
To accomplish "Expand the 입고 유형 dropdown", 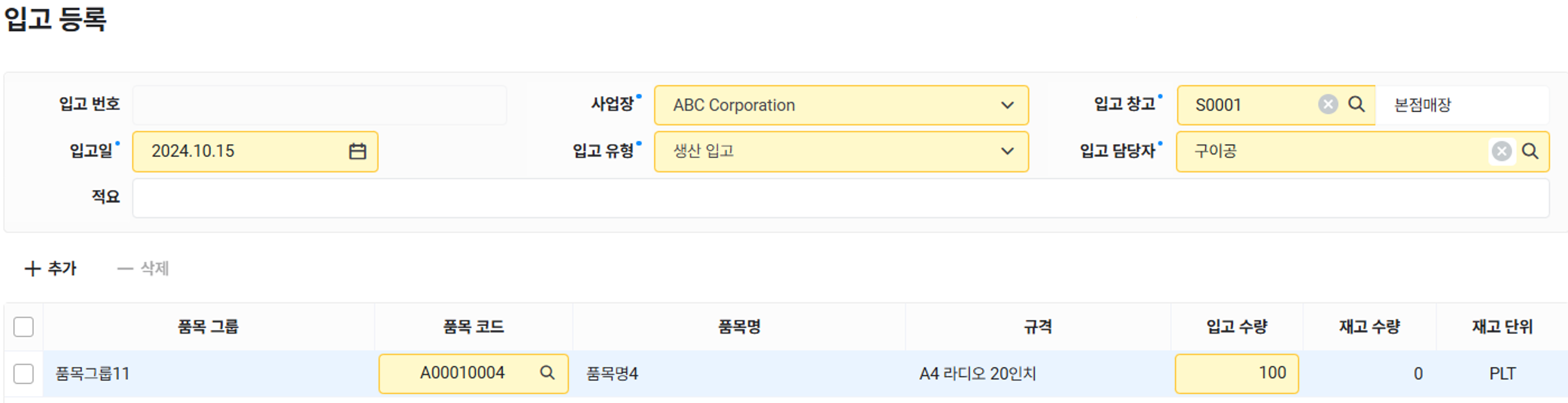I will (x=1008, y=151).
